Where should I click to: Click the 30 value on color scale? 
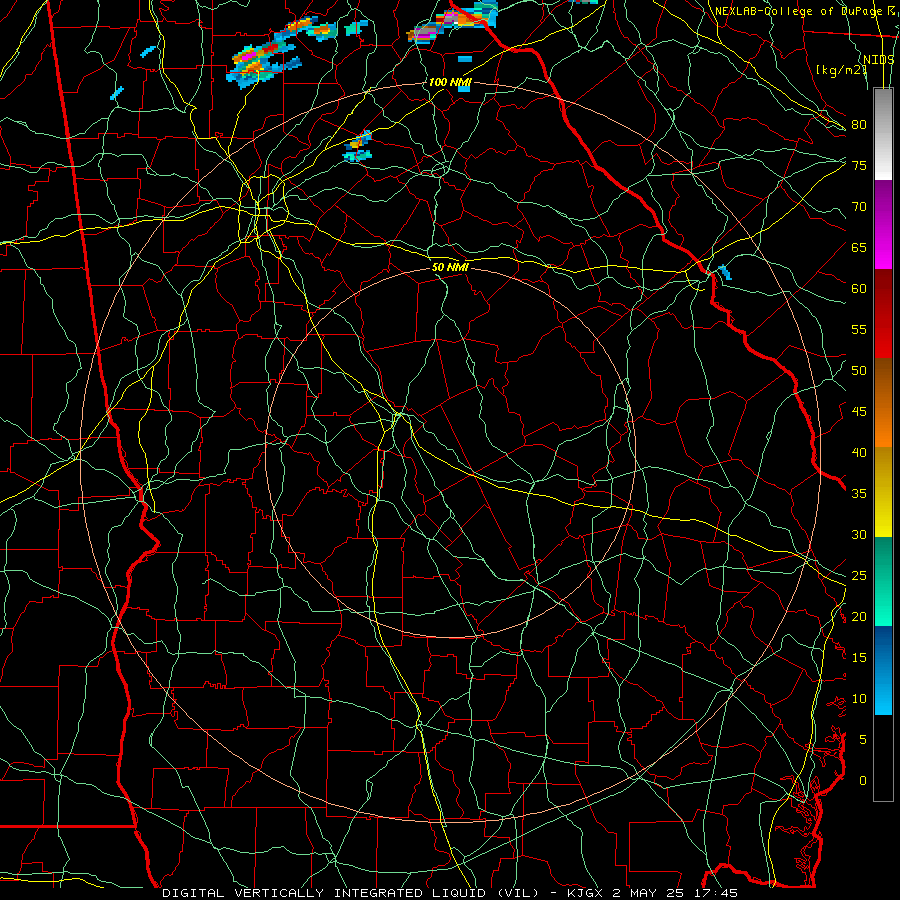859,534
